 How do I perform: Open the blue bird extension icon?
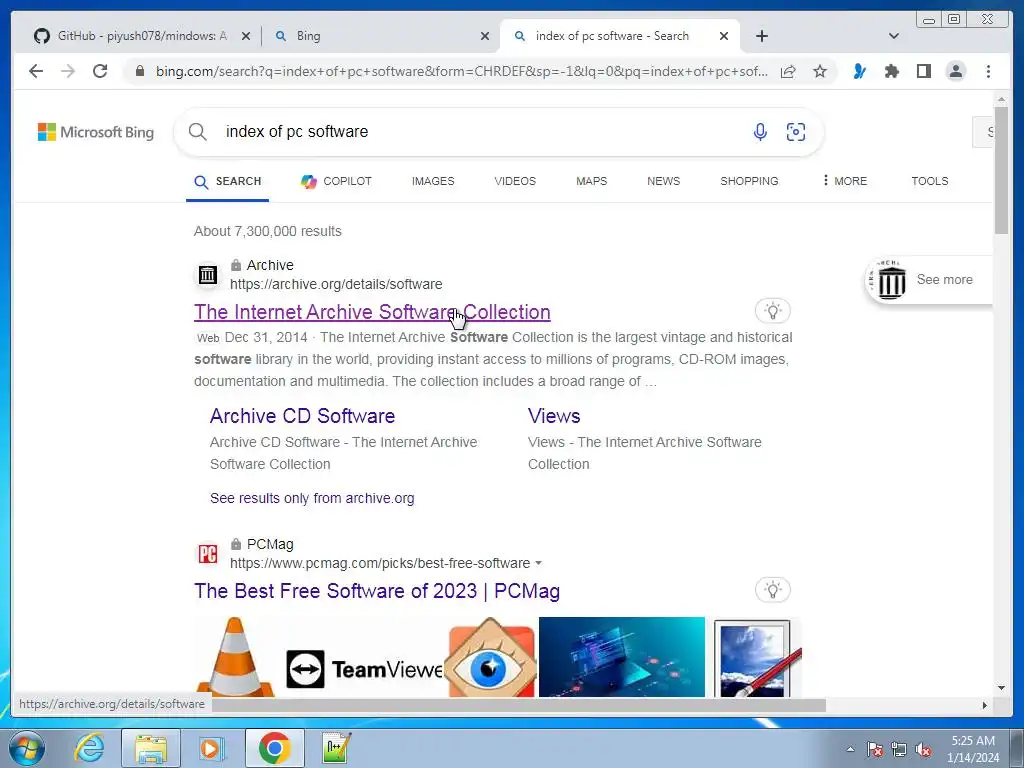(x=859, y=71)
